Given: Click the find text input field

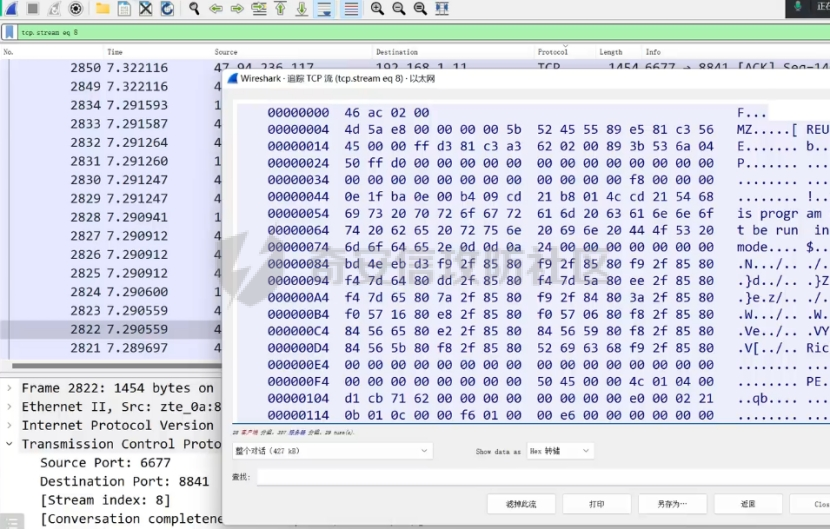Looking at the screenshot, I should 540,477.
